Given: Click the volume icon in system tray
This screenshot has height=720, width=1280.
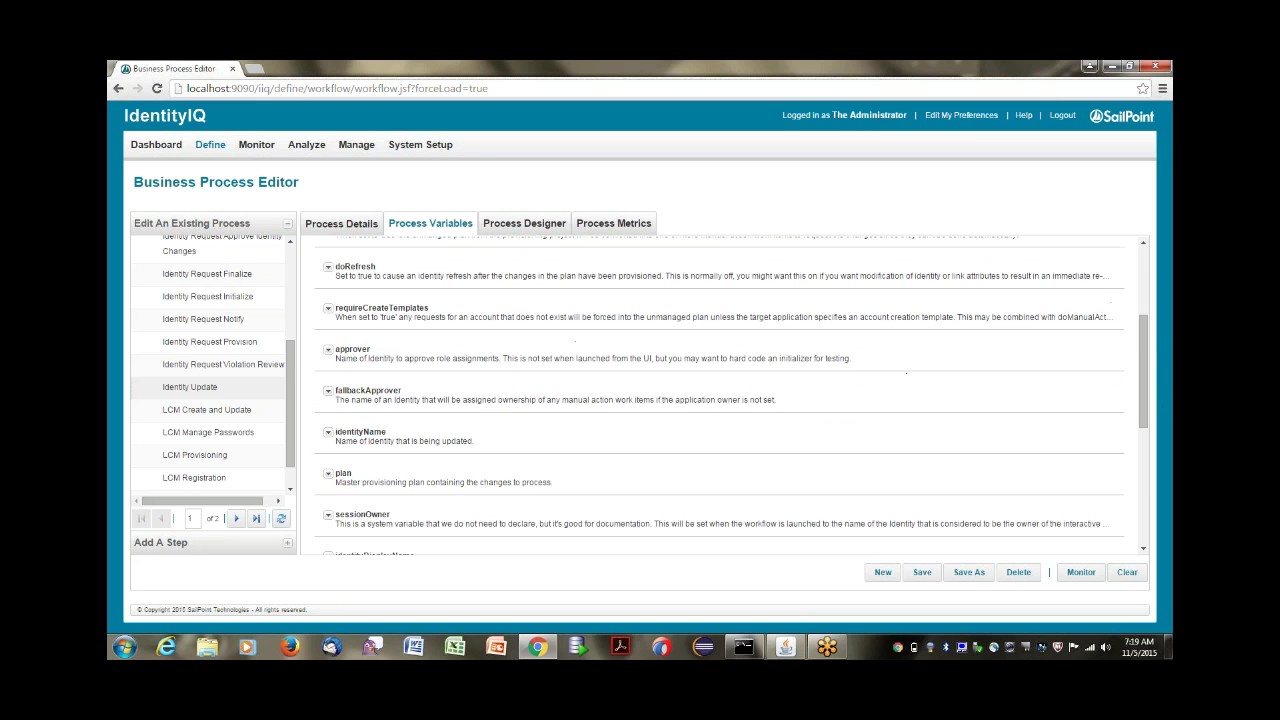Looking at the screenshot, I should tap(1105, 647).
